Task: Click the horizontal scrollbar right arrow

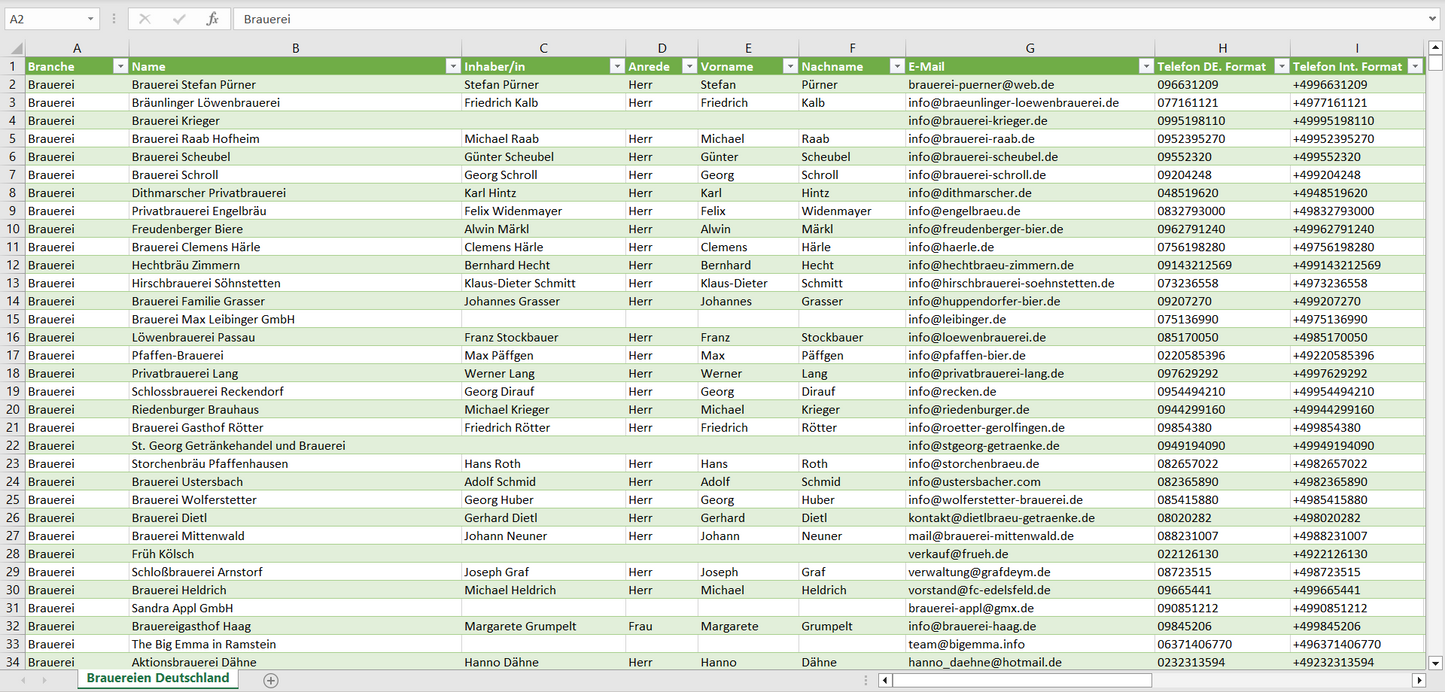Action: click(1418, 680)
